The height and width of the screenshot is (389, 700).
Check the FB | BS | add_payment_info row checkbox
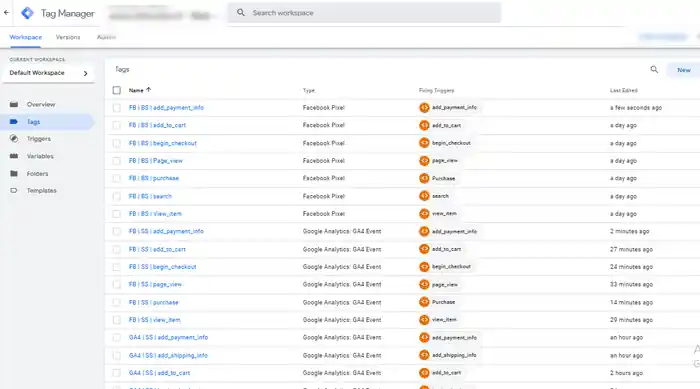pyautogui.click(x=117, y=108)
